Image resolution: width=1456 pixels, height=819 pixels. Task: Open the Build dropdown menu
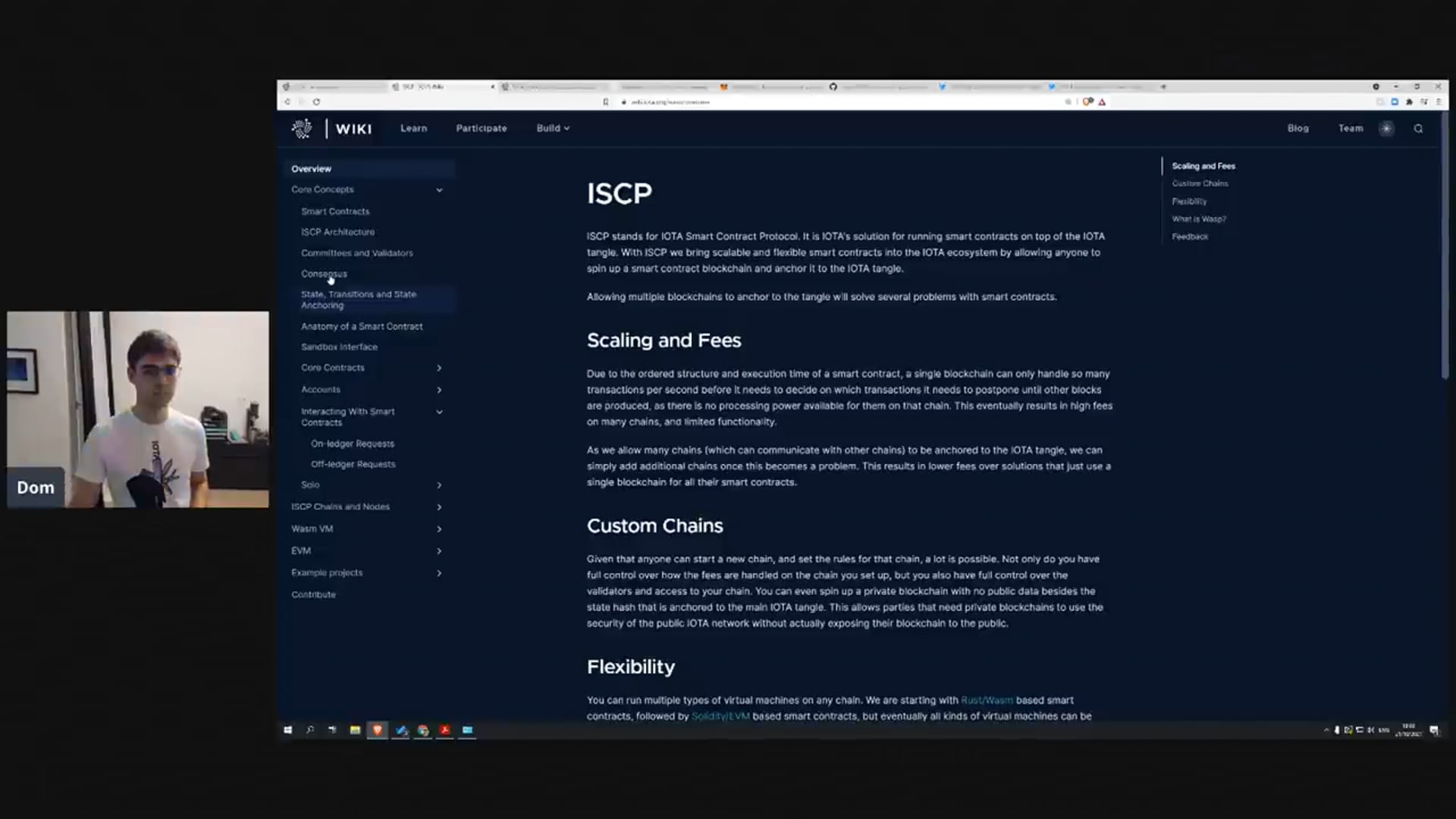click(x=553, y=128)
